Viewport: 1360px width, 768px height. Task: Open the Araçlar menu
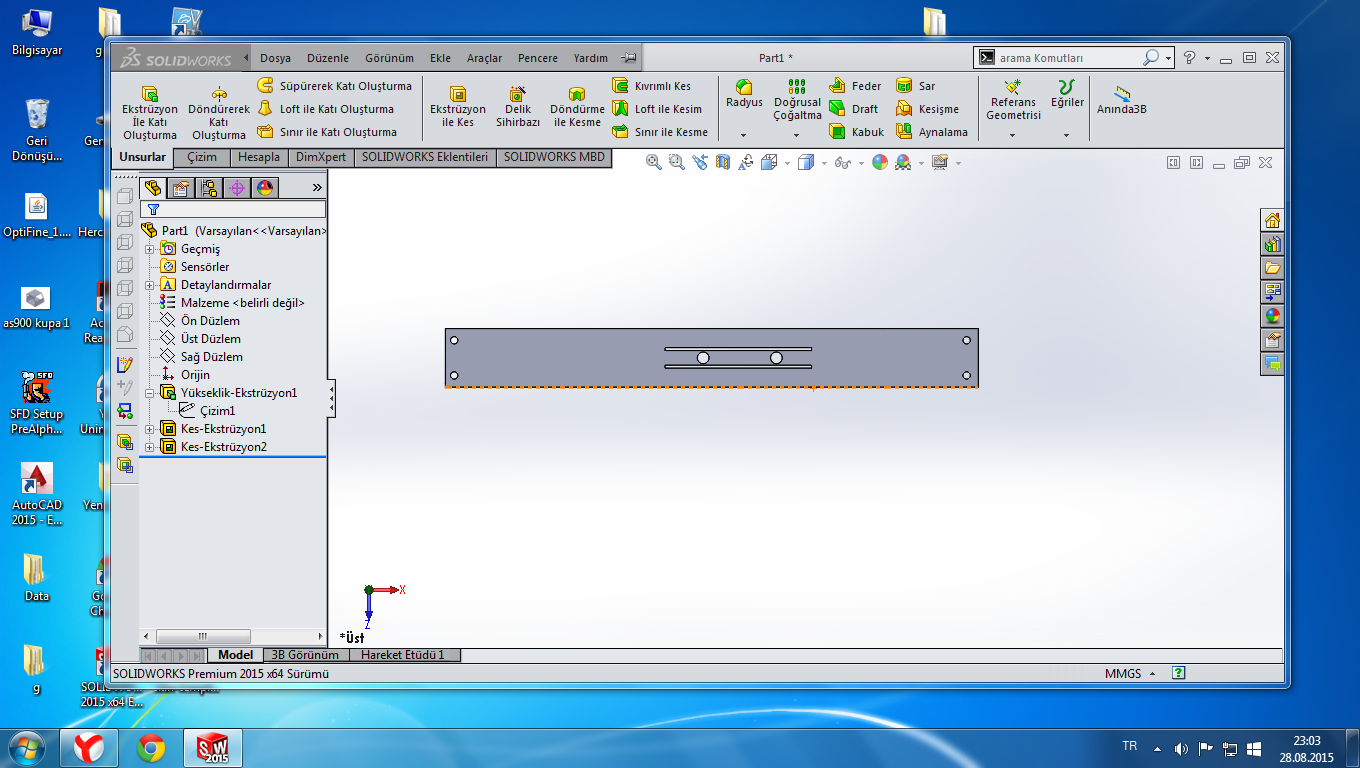pyautogui.click(x=484, y=58)
